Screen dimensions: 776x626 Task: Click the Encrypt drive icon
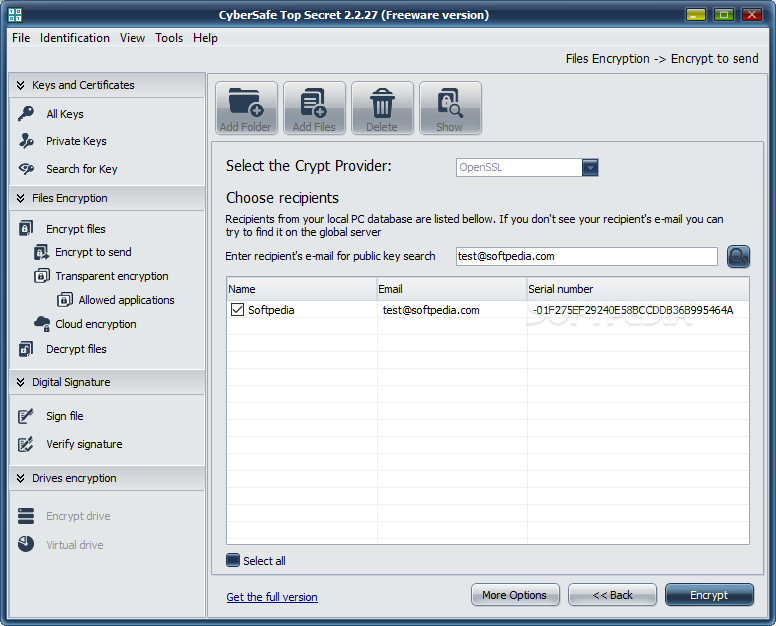[26, 516]
